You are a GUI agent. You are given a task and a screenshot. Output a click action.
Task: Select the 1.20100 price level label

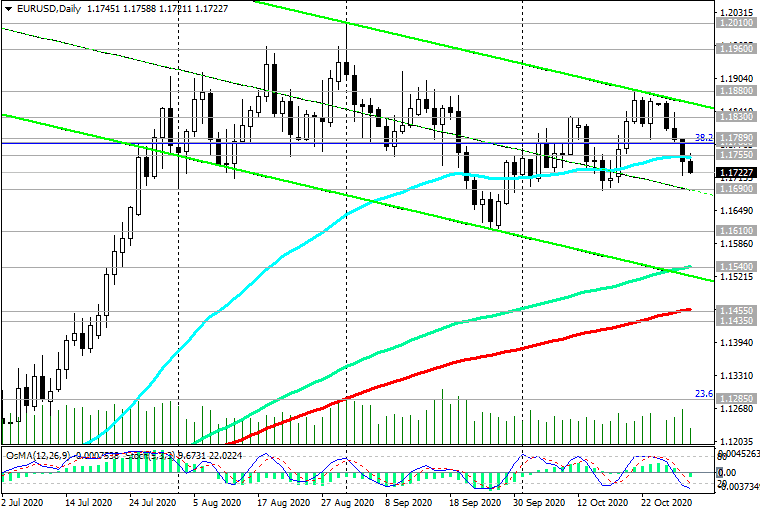pos(736,23)
